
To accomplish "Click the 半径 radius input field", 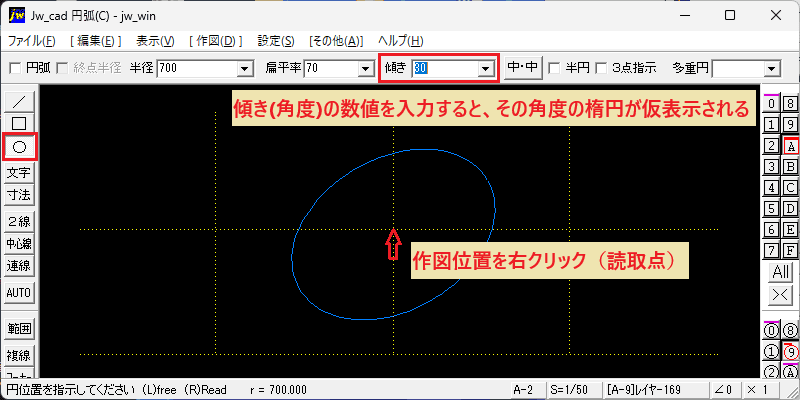I will 198,68.
